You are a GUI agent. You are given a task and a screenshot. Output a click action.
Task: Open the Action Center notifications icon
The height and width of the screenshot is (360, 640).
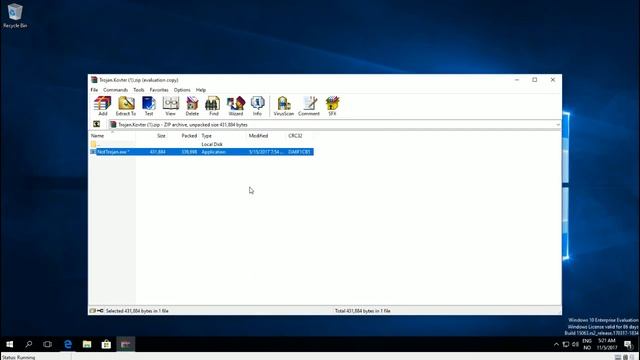point(629,344)
